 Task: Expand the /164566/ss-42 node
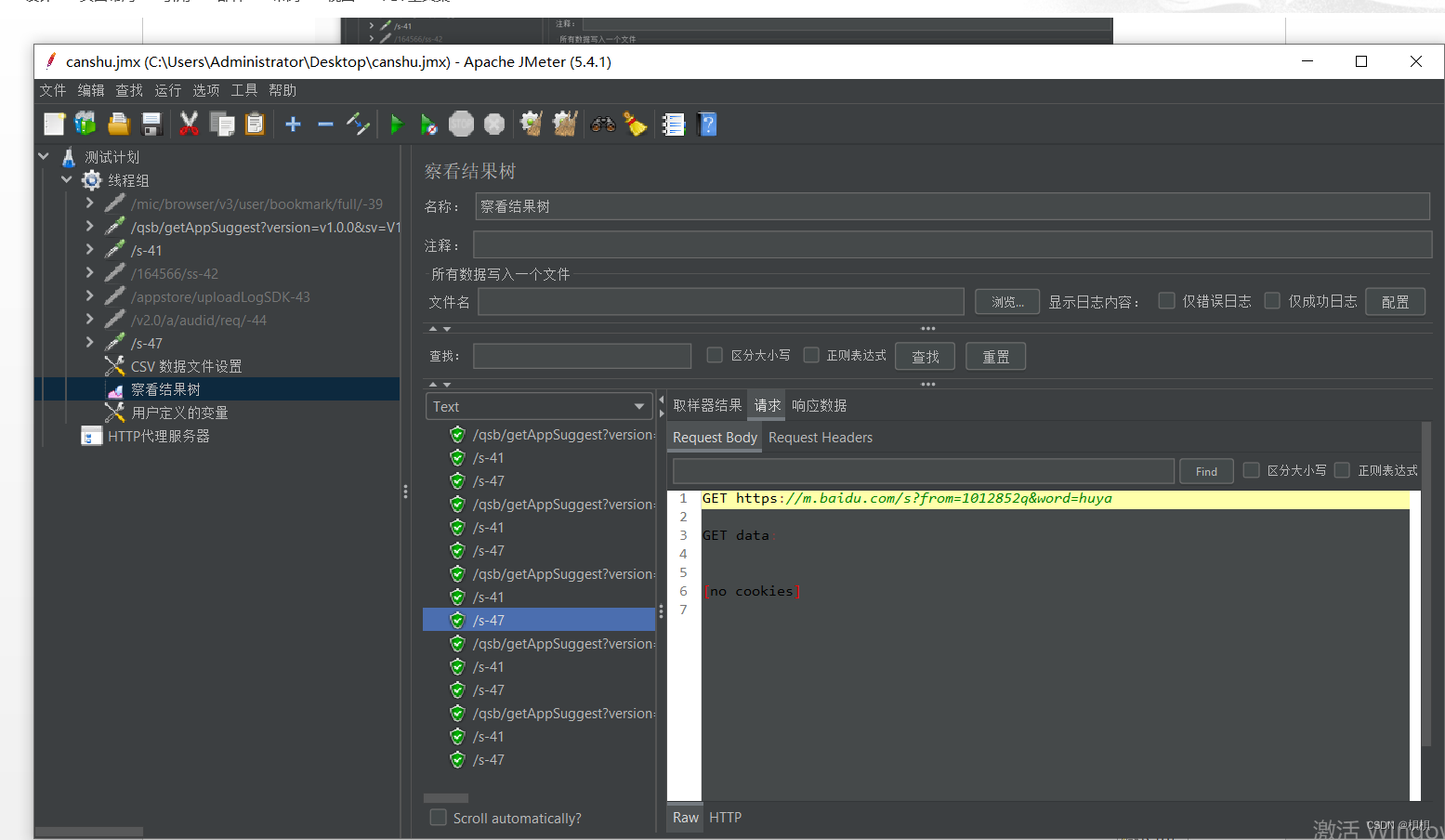click(x=89, y=272)
